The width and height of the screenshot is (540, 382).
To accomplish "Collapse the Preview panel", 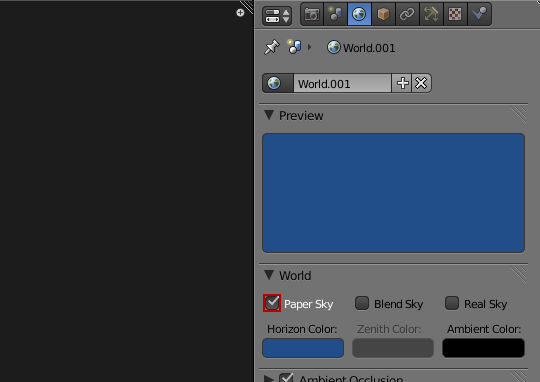I will click(x=269, y=115).
